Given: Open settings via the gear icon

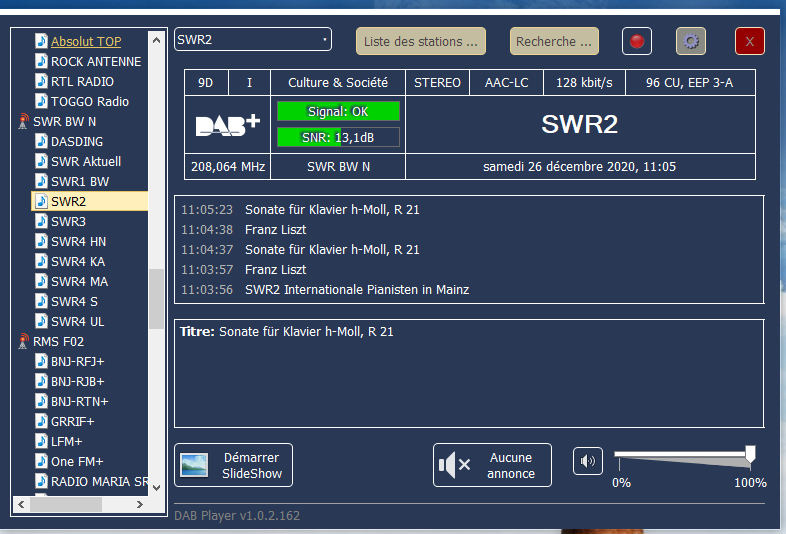Looking at the screenshot, I should [691, 41].
